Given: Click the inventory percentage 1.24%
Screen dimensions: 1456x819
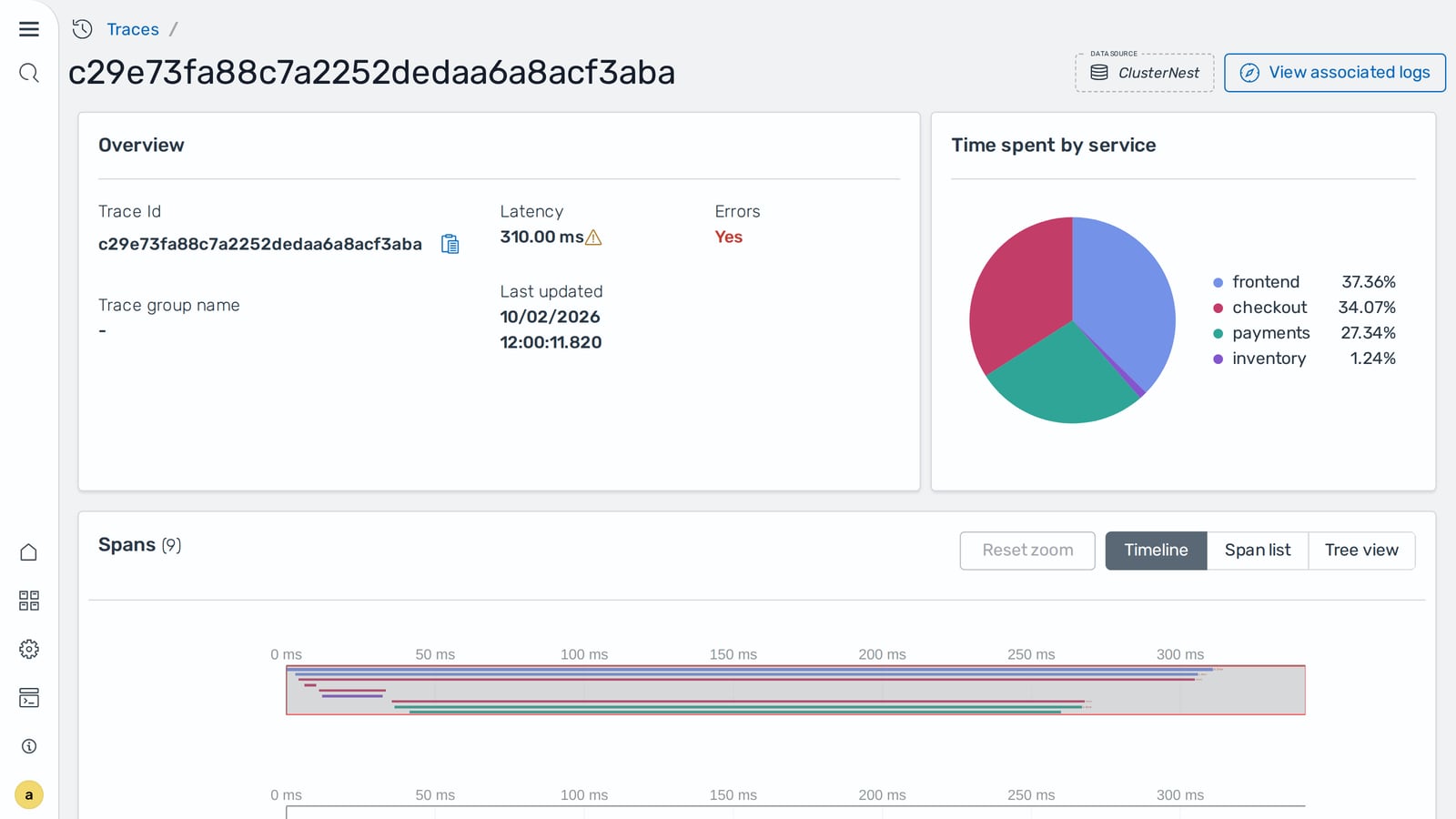Looking at the screenshot, I should [x=1372, y=359].
